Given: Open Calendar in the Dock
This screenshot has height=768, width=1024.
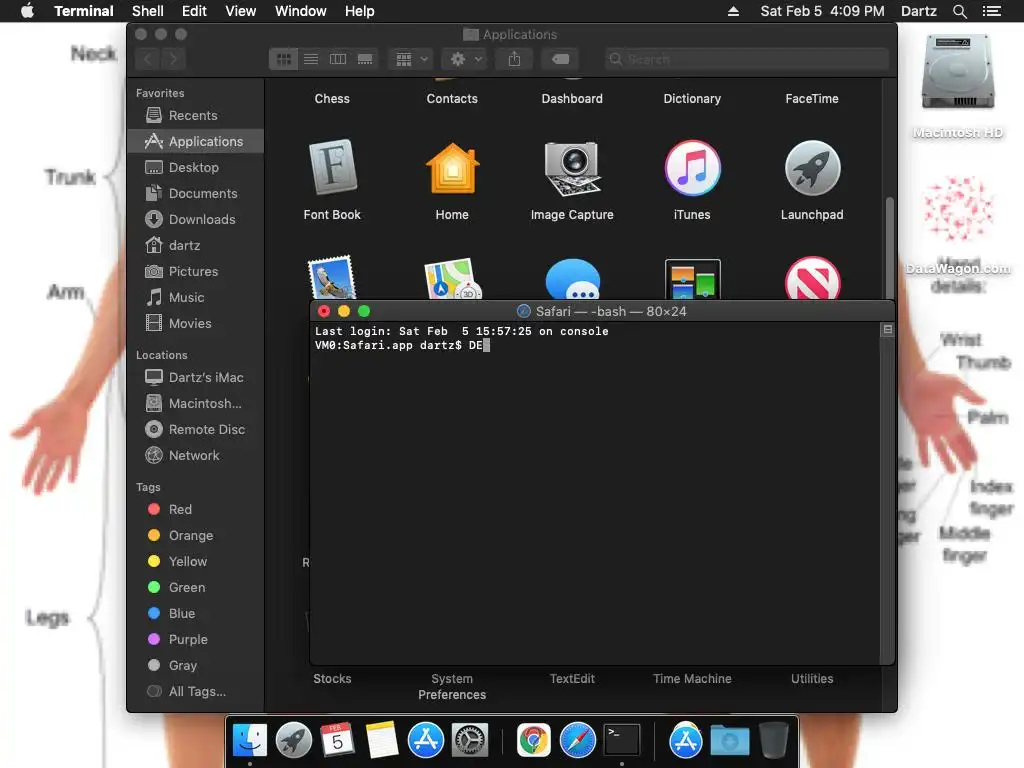Looking at the screenshot, I should tap(338, 741).
